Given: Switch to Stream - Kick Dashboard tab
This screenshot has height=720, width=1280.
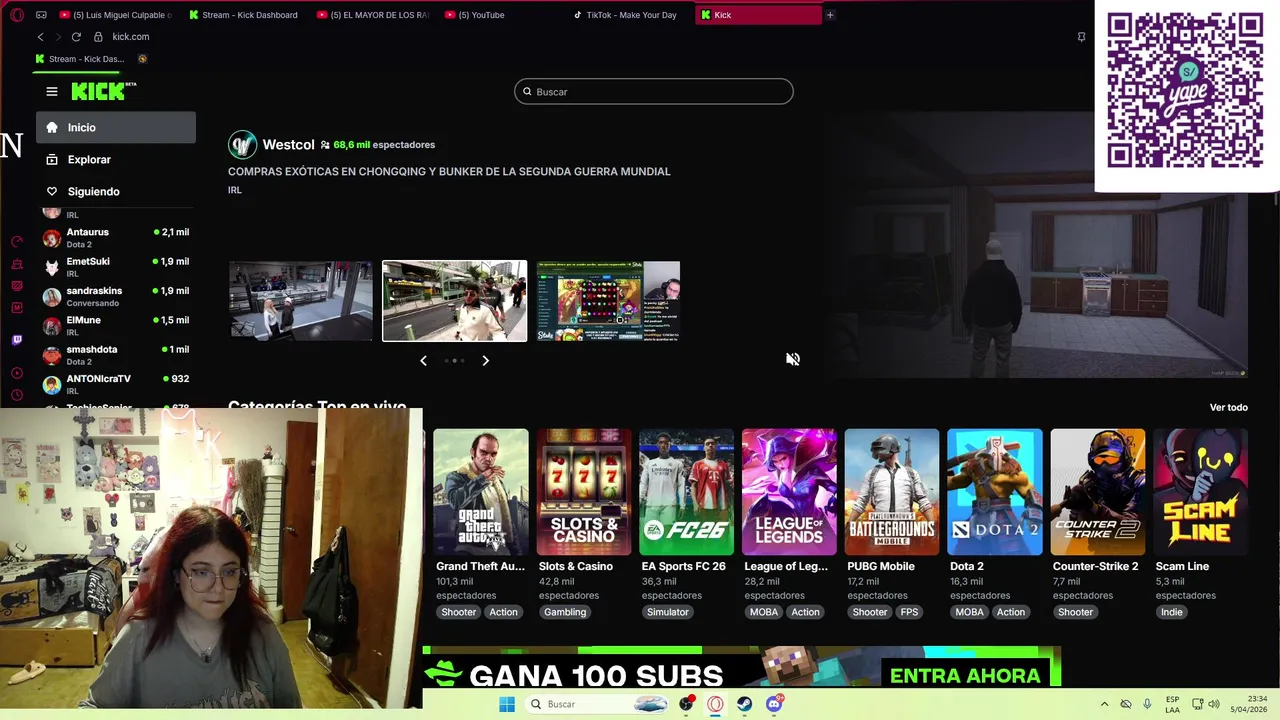Looking at the screenshot, I should [245, 15].
